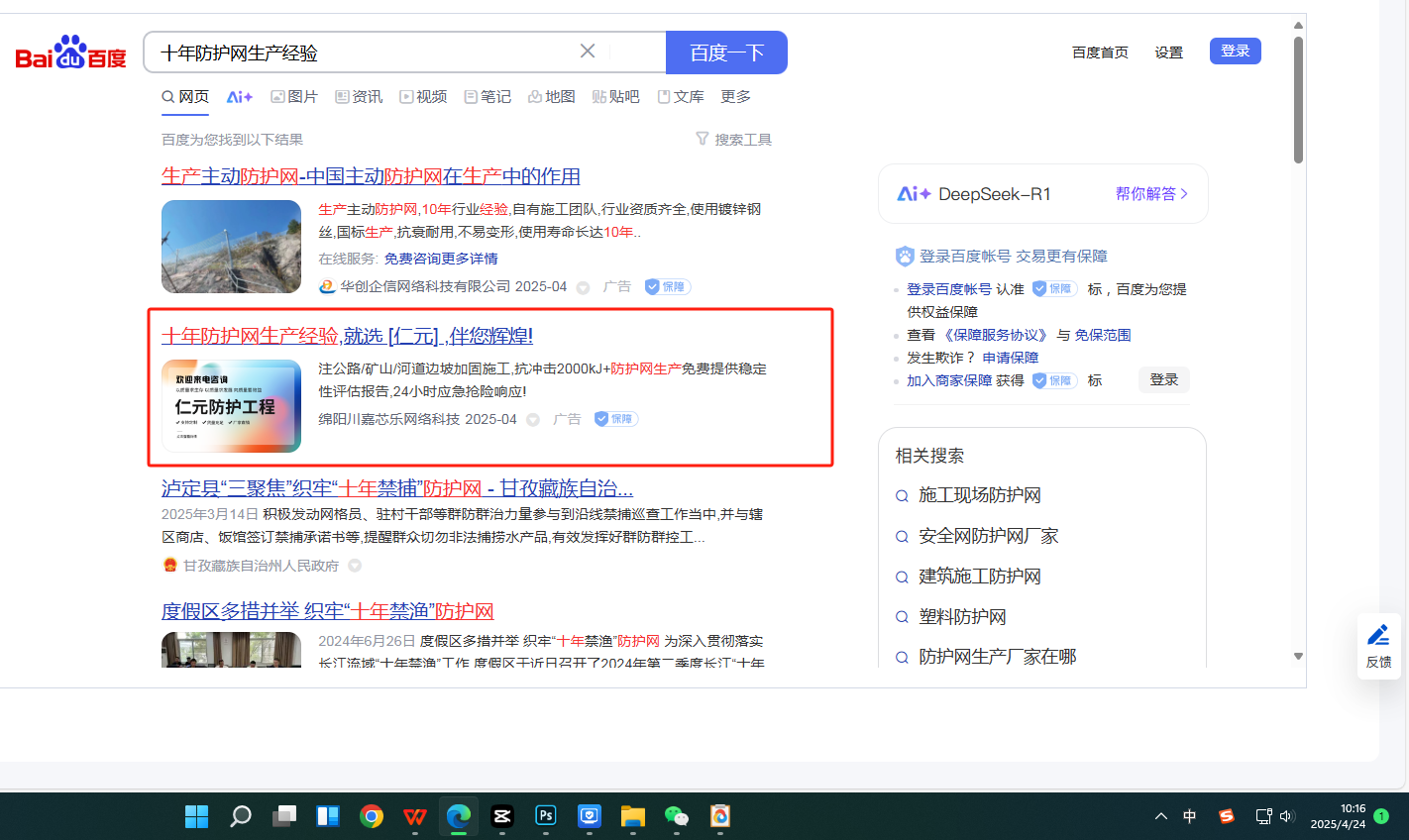
Task: Expand the search tools (搜索工具) filter
Action: pyautogui.click(x=733, y=140)
